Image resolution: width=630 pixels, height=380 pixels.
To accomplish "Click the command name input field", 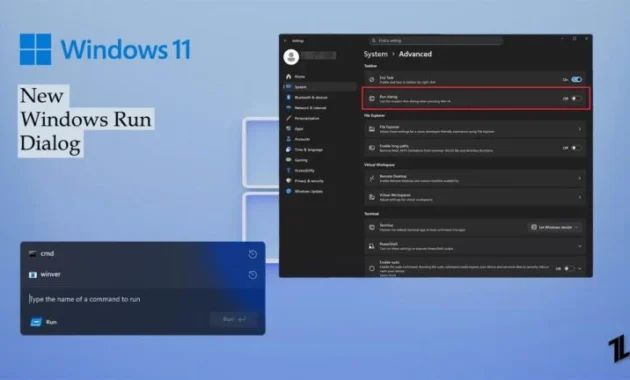I will tap(142, 299).
